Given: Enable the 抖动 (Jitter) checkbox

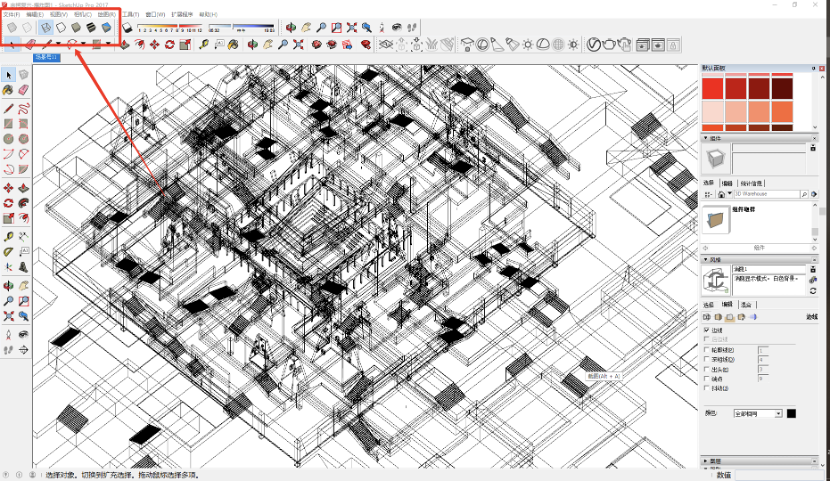Looking at the screenshot, I should (x=707, y=388).
